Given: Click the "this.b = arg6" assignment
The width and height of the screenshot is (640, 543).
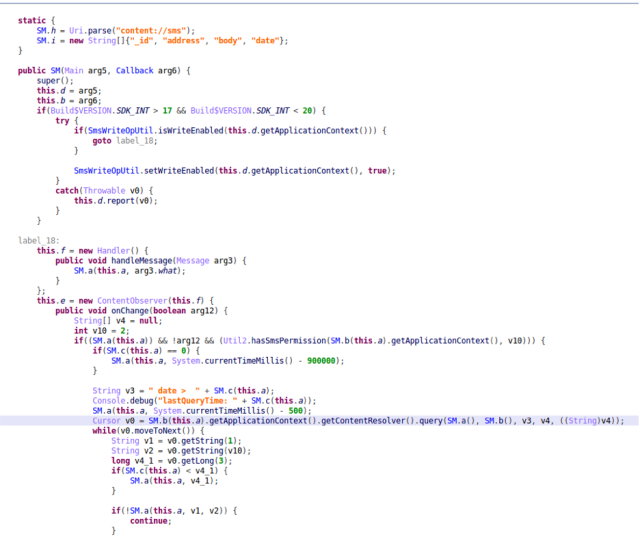Looking at the screenshot, I should coord(69,100).
